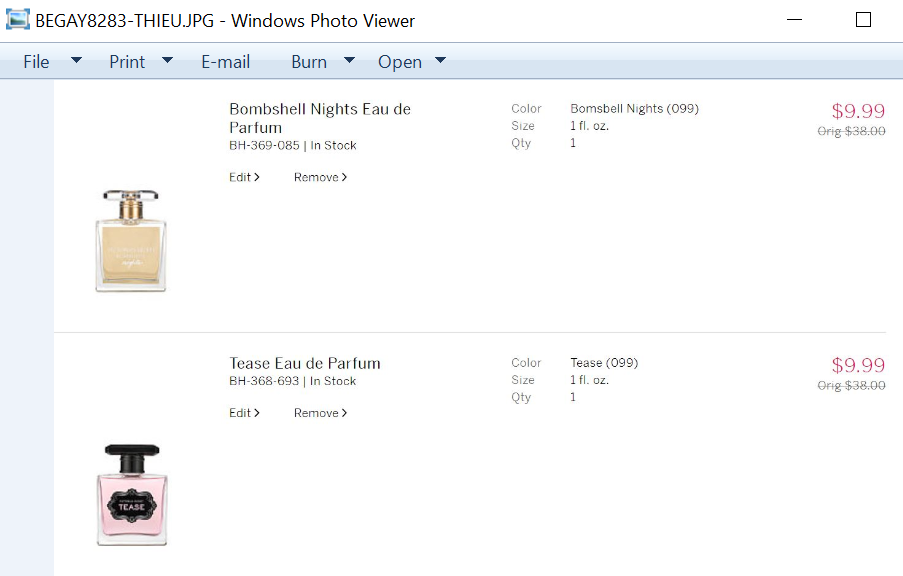Click Orig $38.00 beside Bombshell Nights
Viewport: 903px width, 576px height.
(852, 131)
